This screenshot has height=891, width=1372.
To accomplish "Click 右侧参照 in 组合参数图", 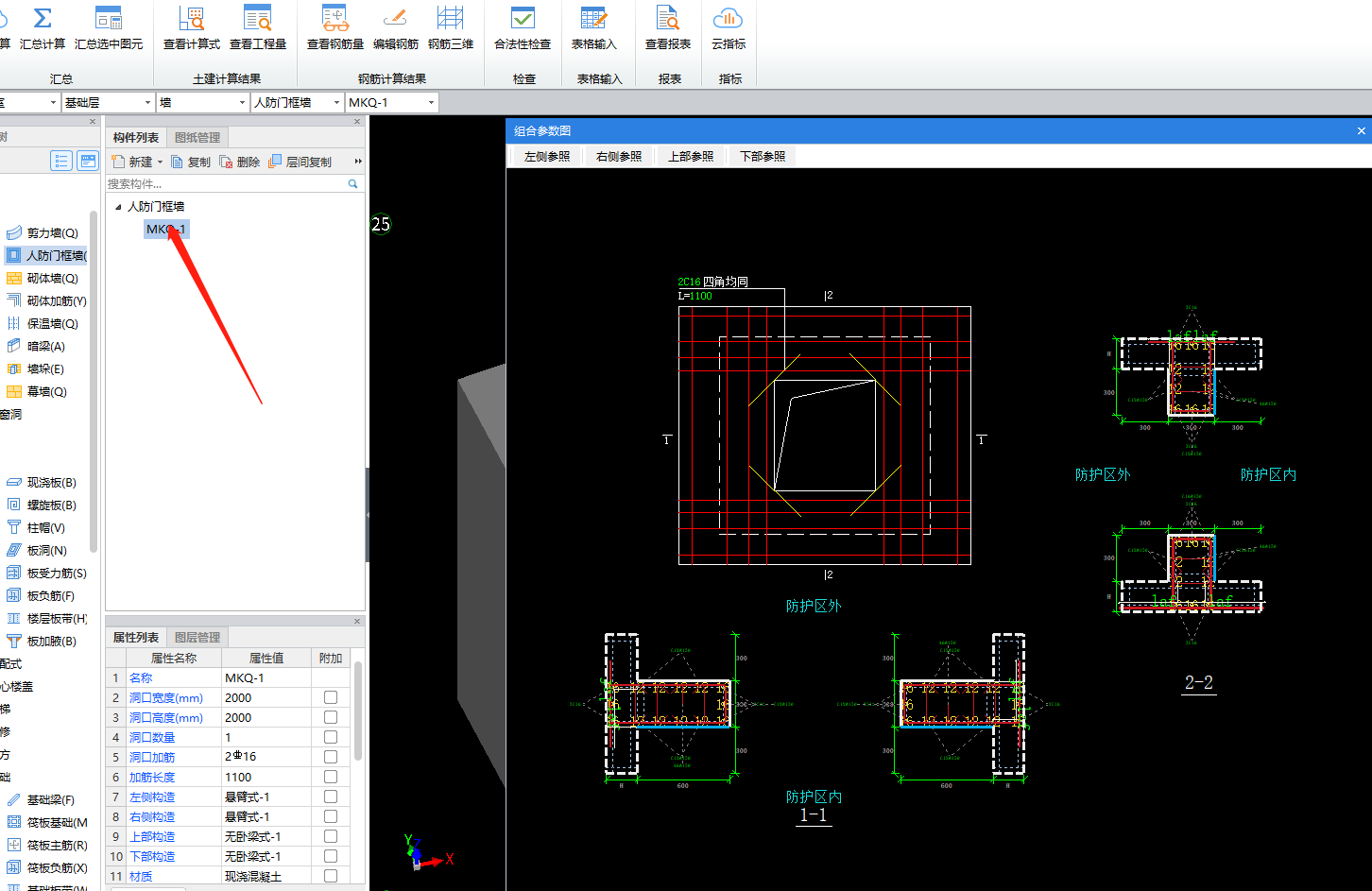I will [x=619, y=157].
